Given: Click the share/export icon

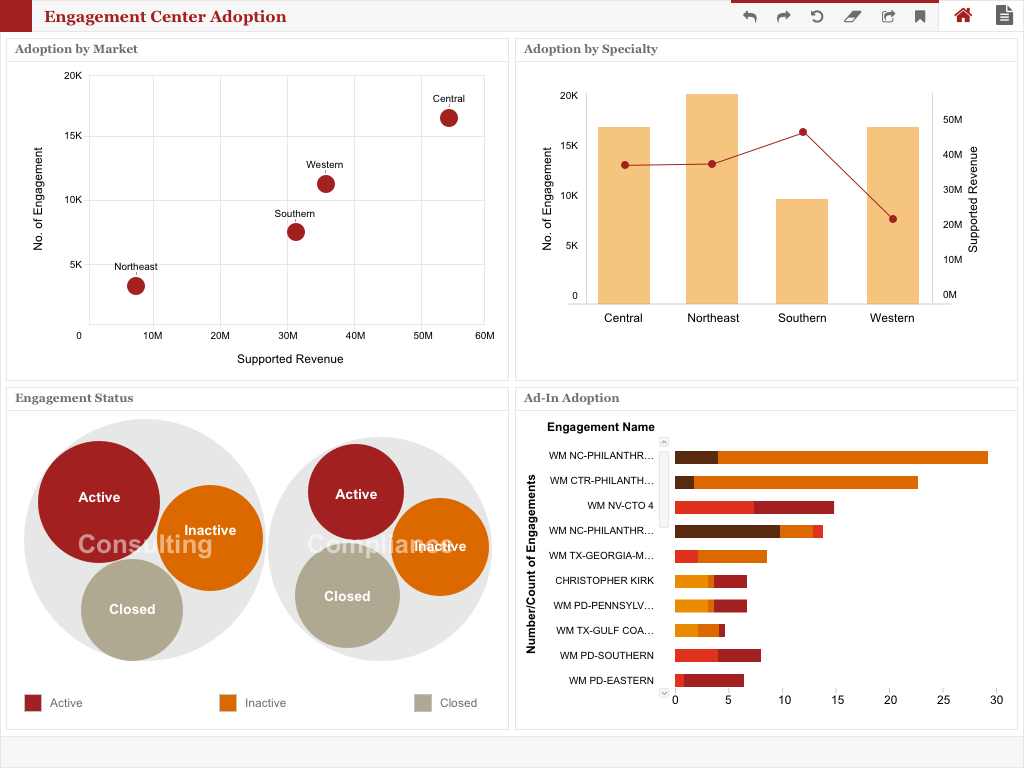Looking at the screenshot, I should coord(887,17).
